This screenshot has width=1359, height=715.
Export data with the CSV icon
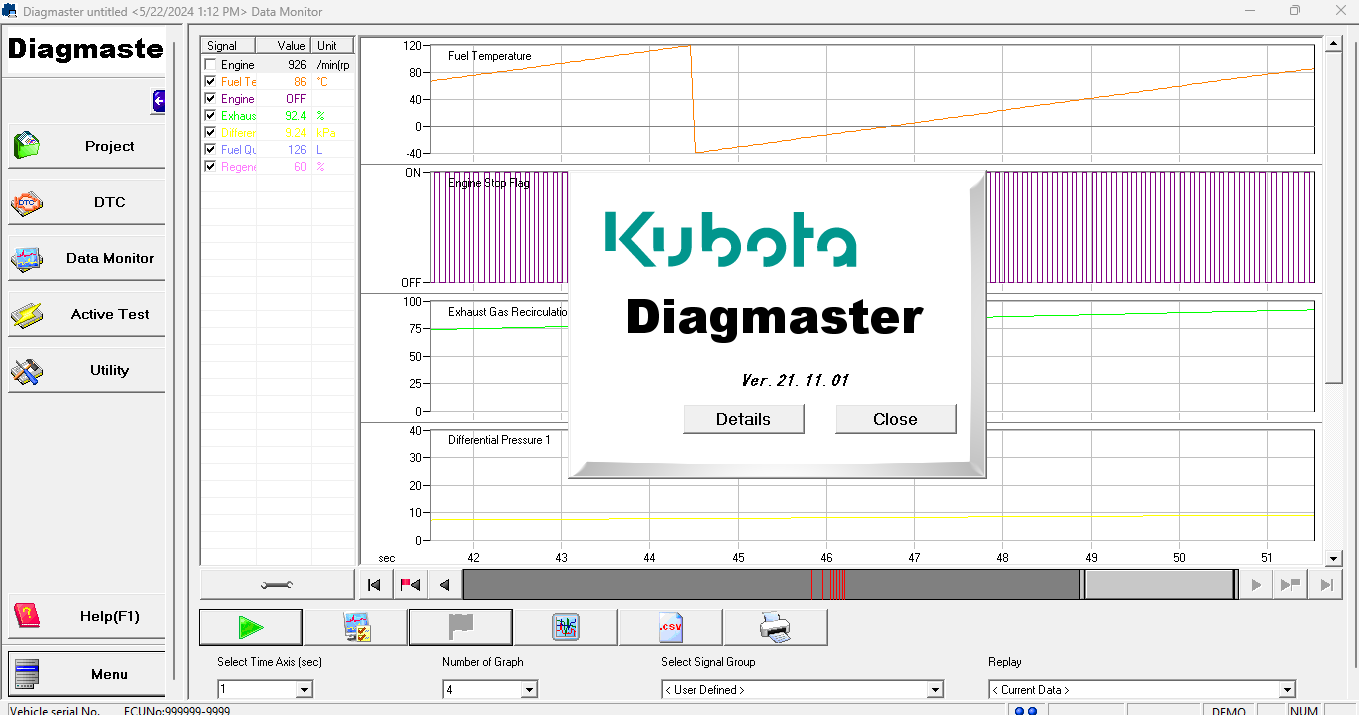(x=670, y=627)
